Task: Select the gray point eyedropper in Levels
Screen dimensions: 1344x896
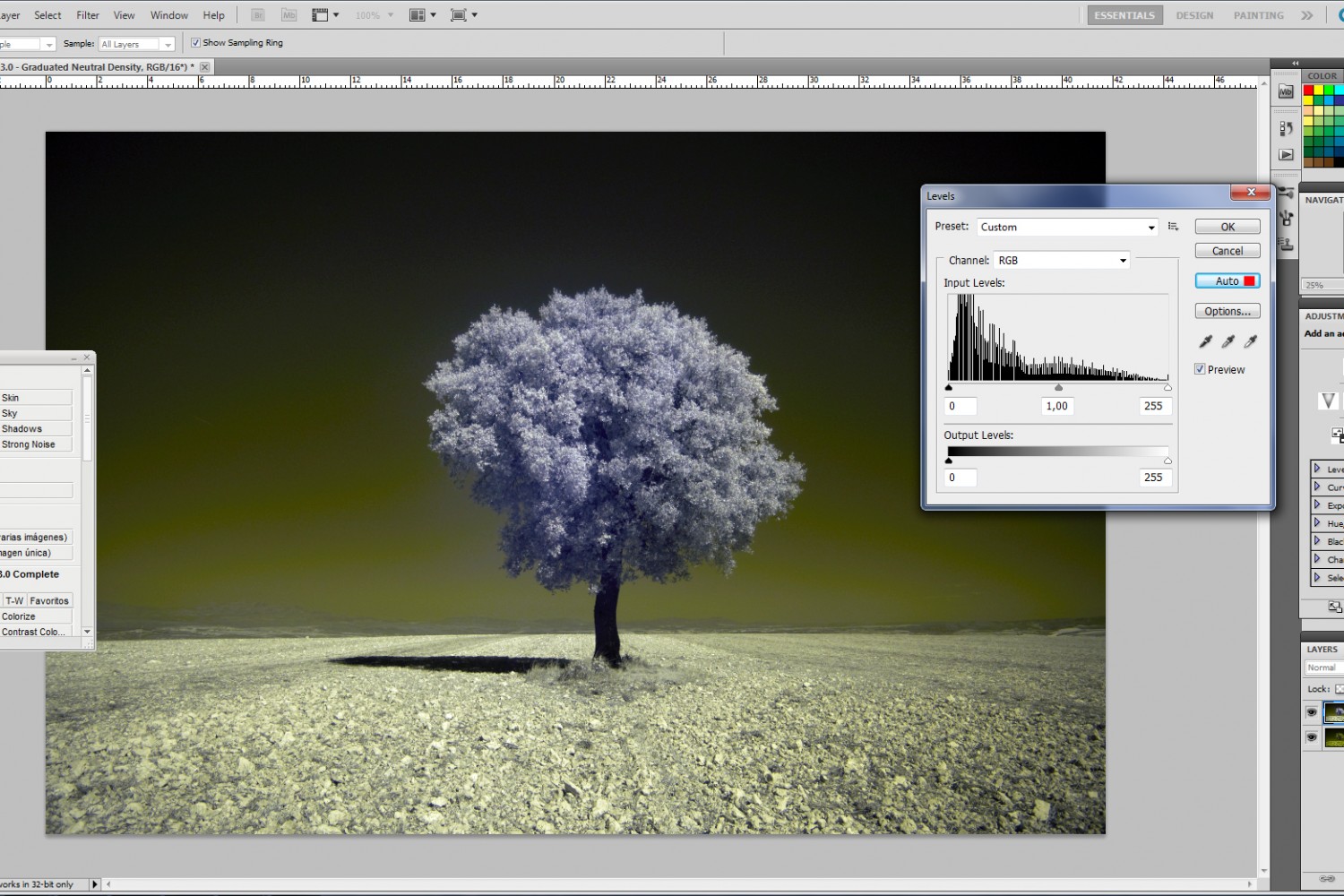Action: [x=1228, y=341]
